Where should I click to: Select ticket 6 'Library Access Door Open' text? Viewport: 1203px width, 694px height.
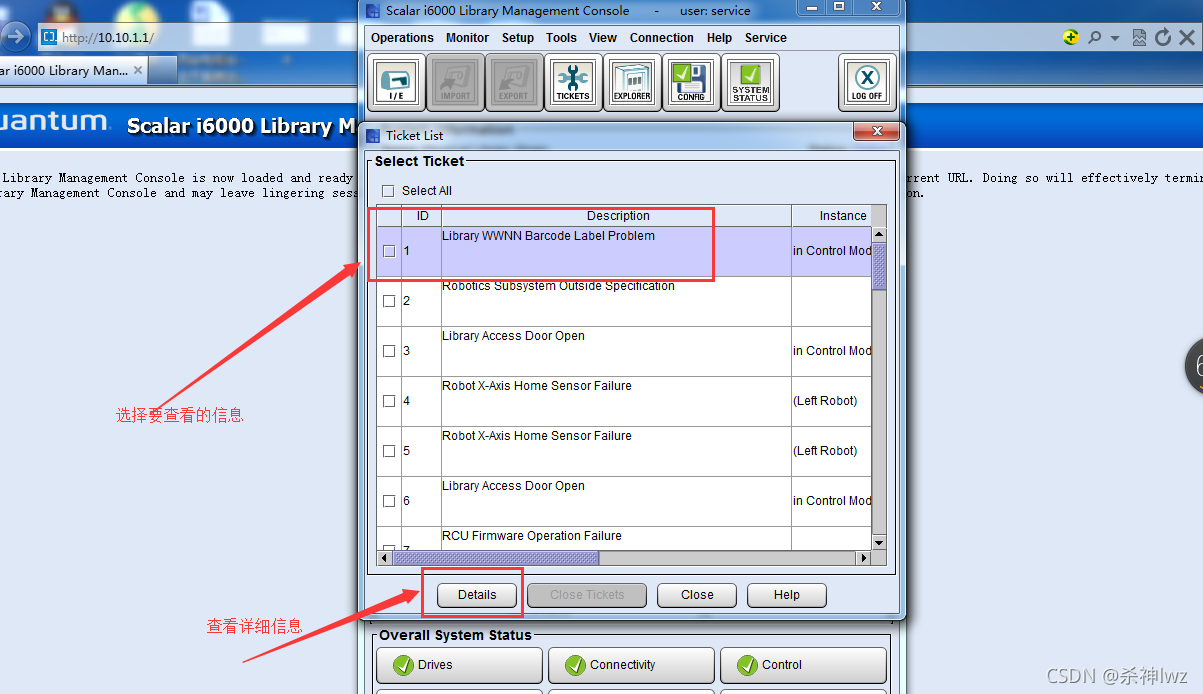coord(514,486)
